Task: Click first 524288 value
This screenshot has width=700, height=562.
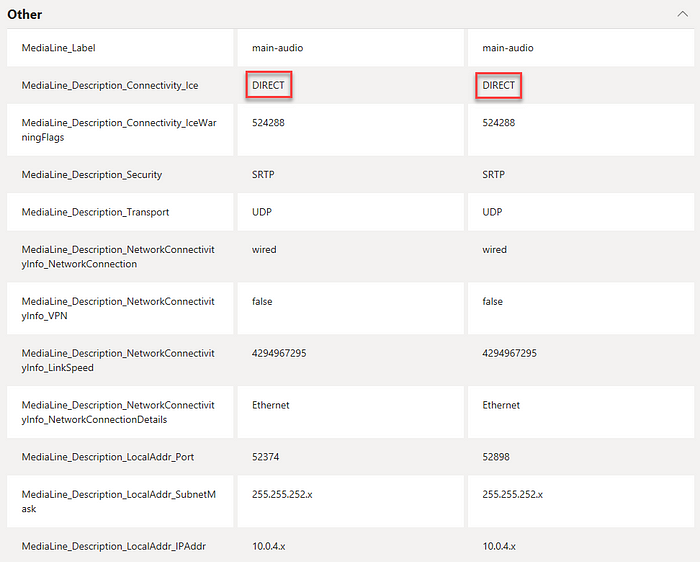Action: pos(268,123)
